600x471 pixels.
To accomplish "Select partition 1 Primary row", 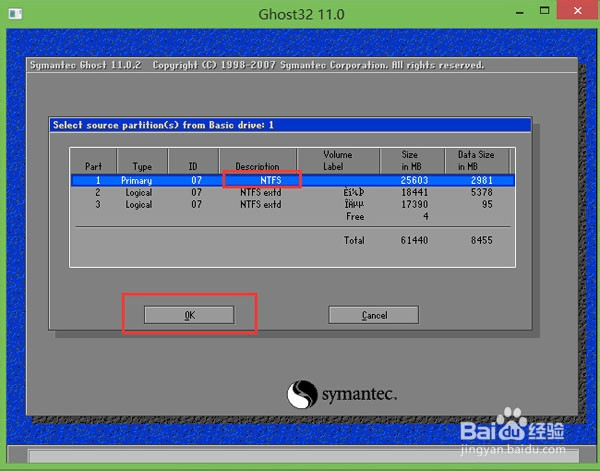I will click(x=293, y=180).
